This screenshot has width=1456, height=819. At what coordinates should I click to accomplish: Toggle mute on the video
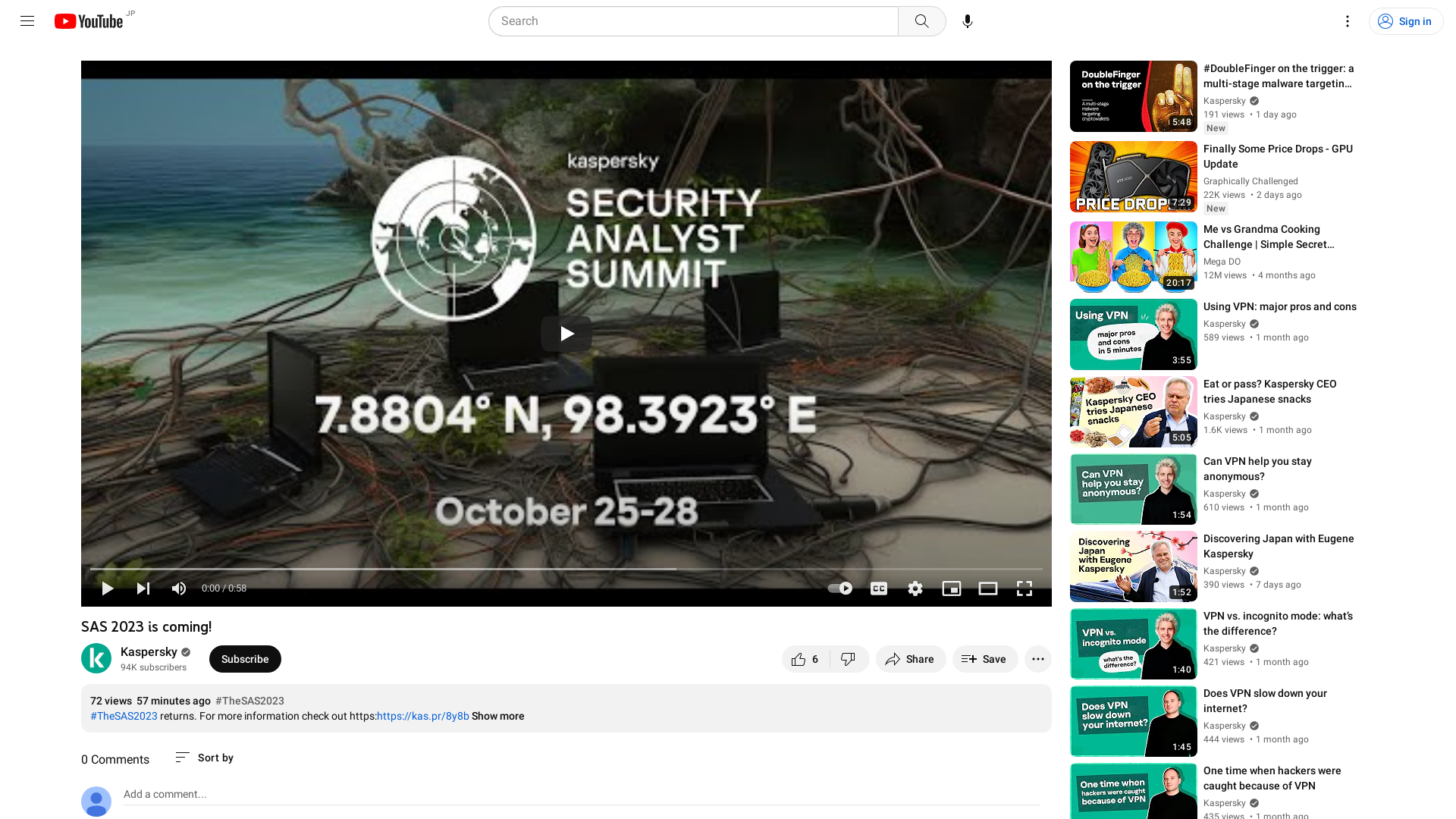(178, 588)
